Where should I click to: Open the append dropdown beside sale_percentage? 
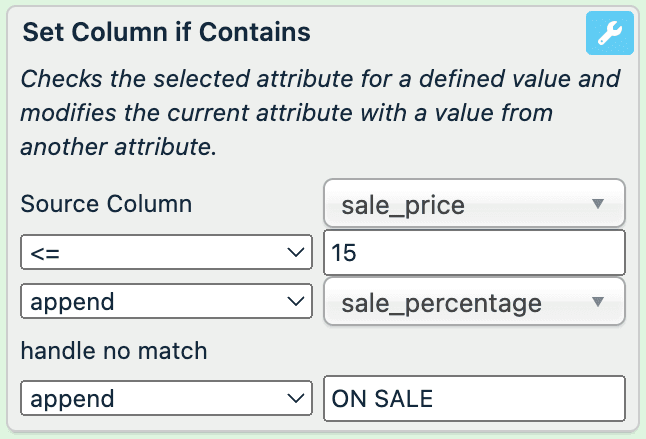(166, 301)
